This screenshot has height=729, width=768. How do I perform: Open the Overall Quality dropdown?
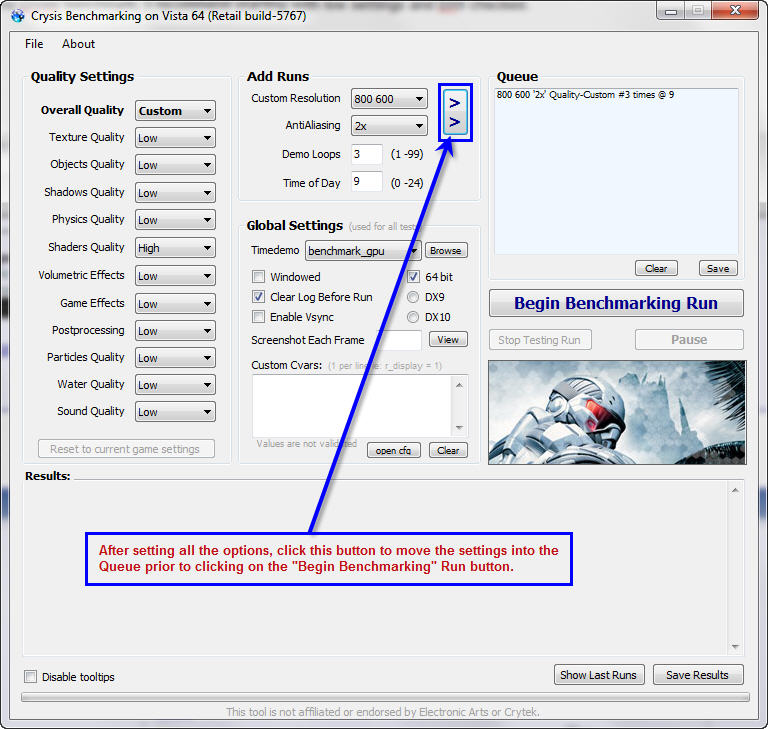pyautogui.click(x=175, y=111)
